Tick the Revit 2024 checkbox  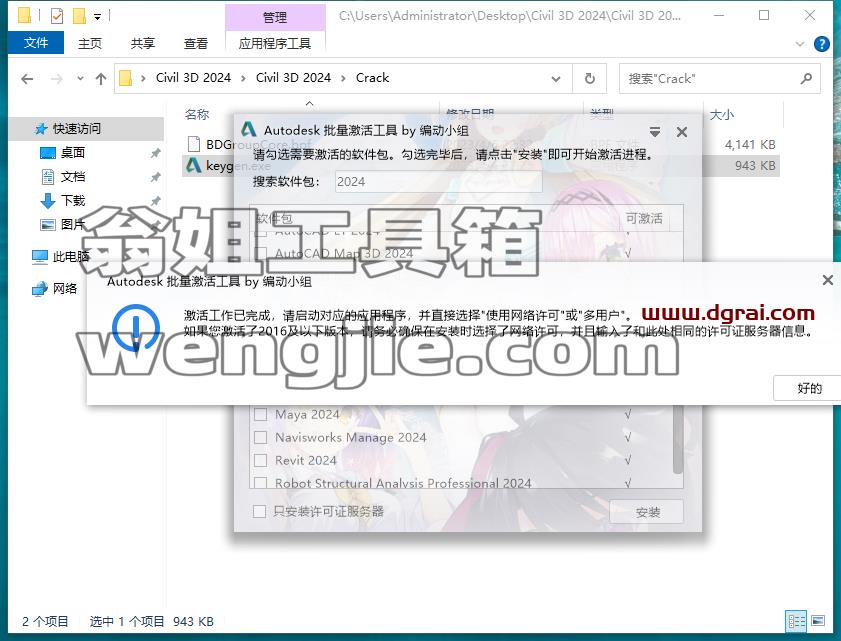click(260, 460)
